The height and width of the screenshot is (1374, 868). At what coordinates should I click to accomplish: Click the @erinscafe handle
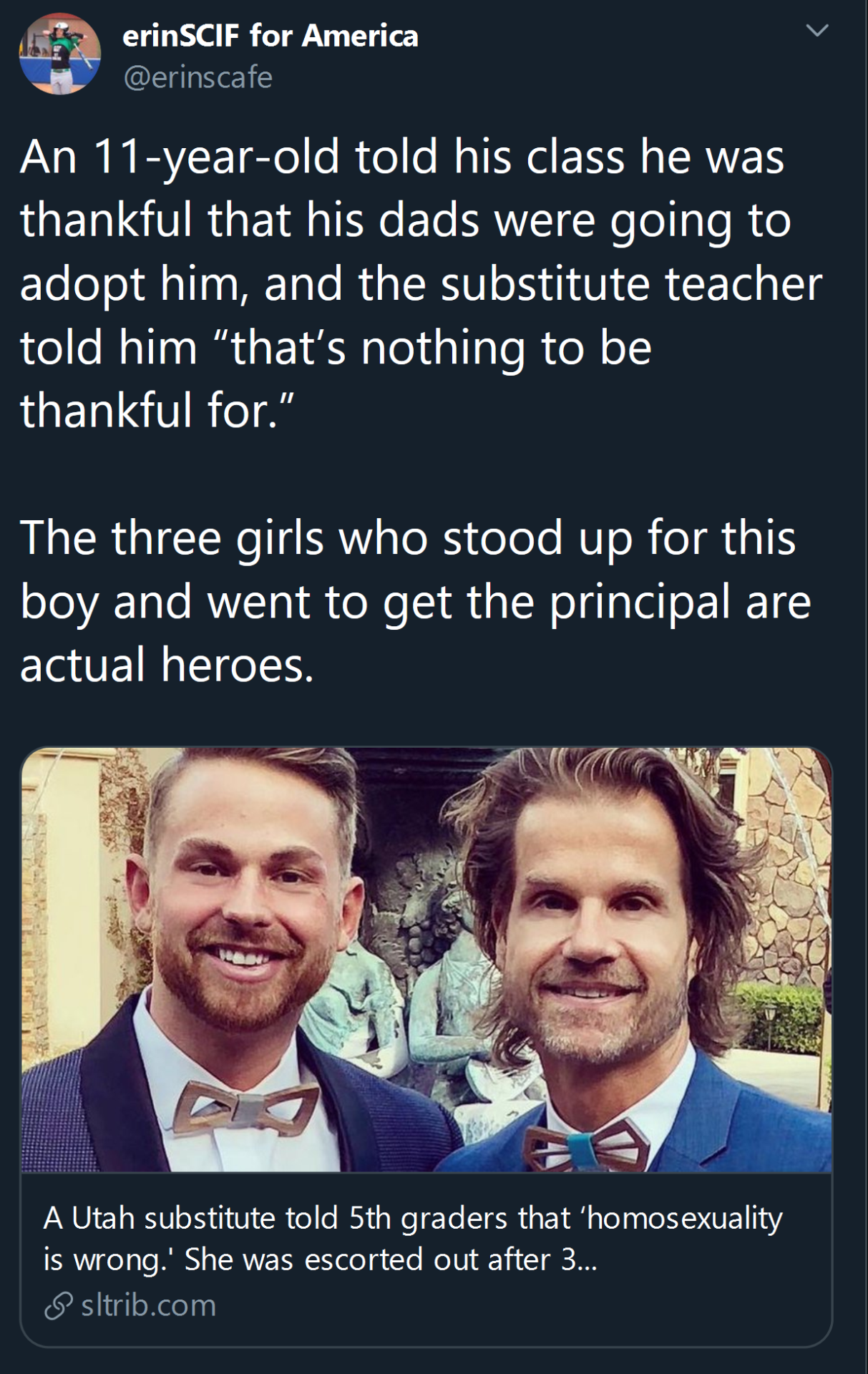tap(198, 77)
